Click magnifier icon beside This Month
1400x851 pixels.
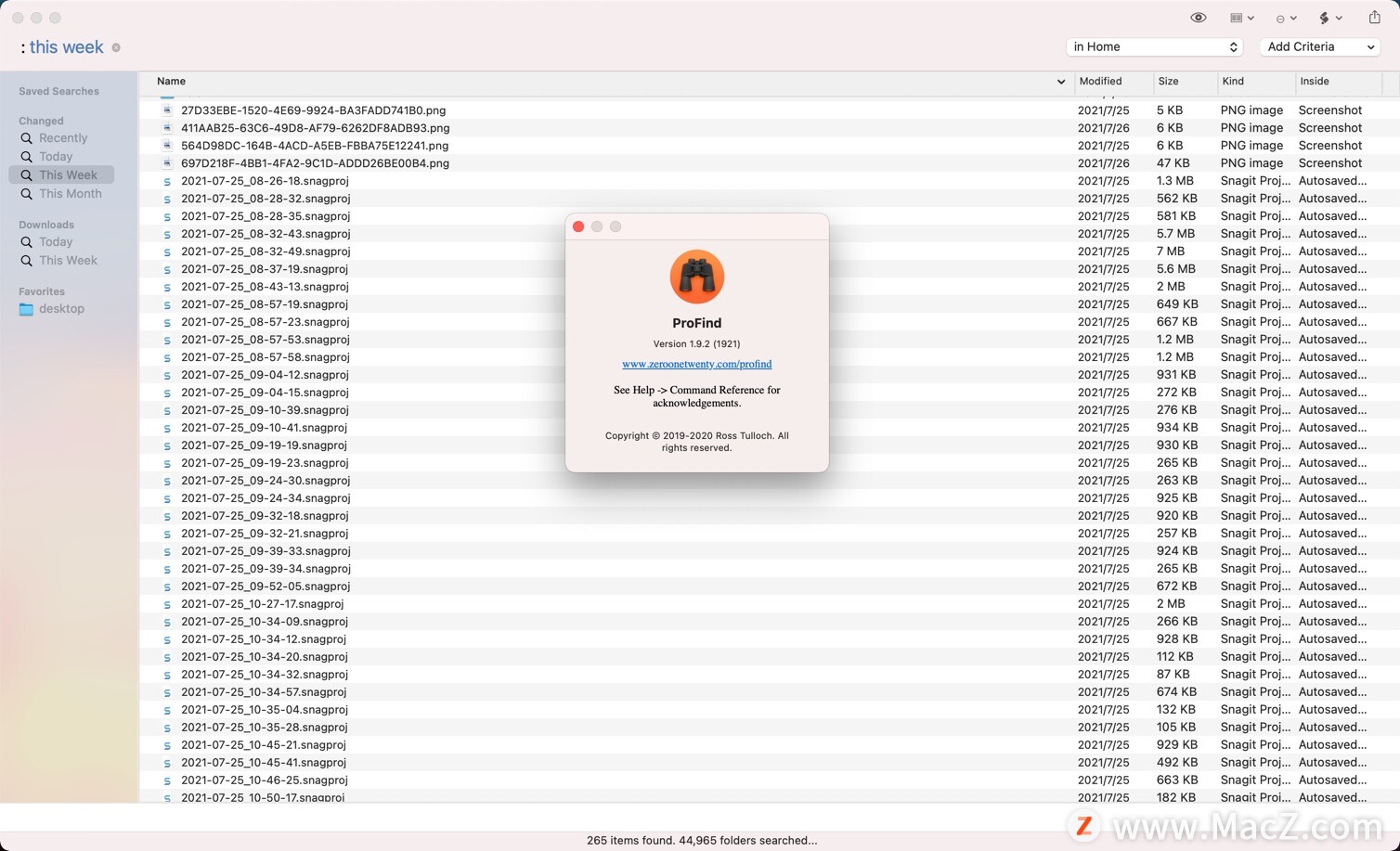(x=26, y=194)
